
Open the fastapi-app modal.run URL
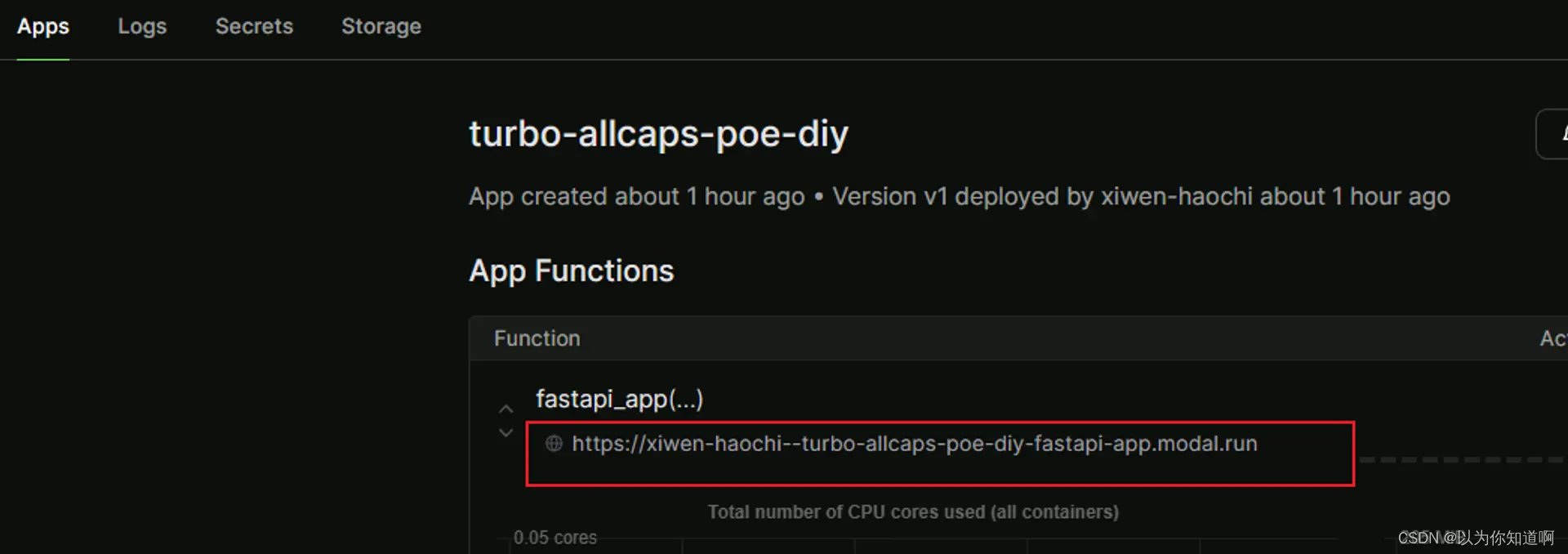coord(915,444)
